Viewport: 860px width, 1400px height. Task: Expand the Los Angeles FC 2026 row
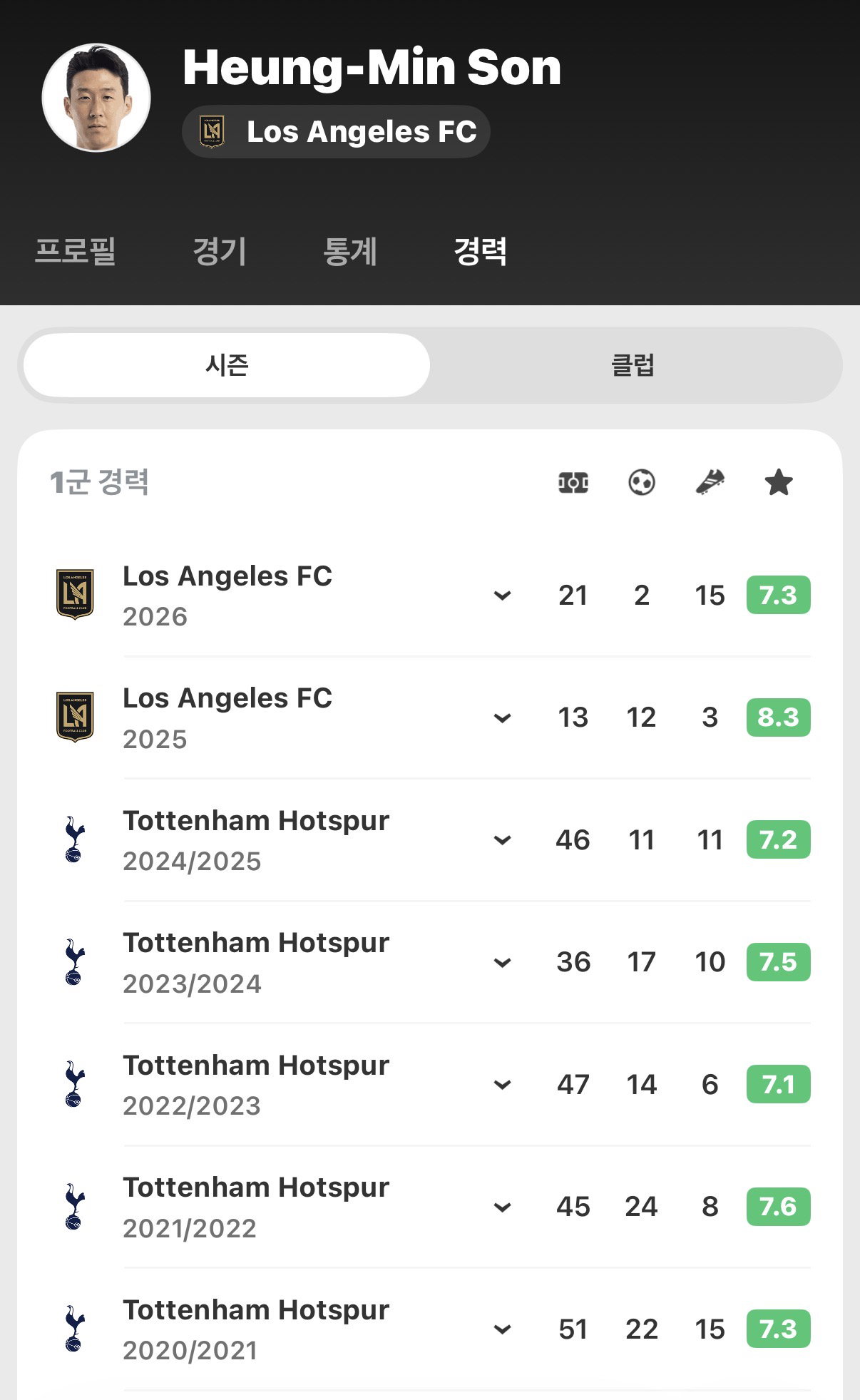point(503,595)
